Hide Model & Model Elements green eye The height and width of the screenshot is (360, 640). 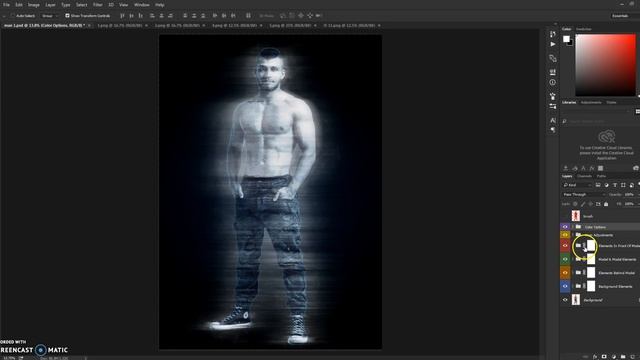tap(565, 259)
